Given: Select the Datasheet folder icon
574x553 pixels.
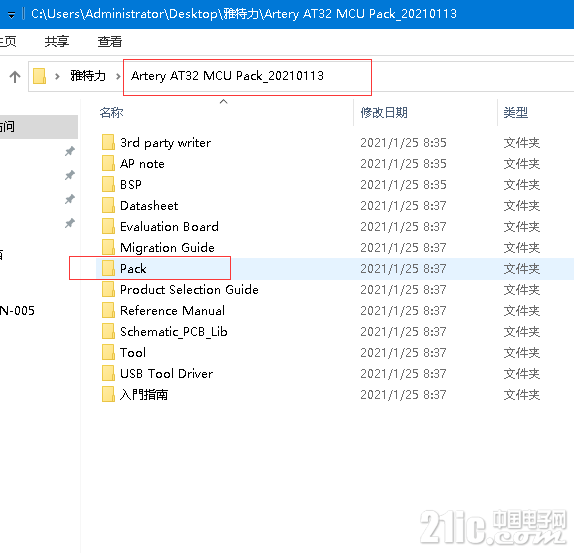Looking at the screenshot, I should tap(108, 205).
